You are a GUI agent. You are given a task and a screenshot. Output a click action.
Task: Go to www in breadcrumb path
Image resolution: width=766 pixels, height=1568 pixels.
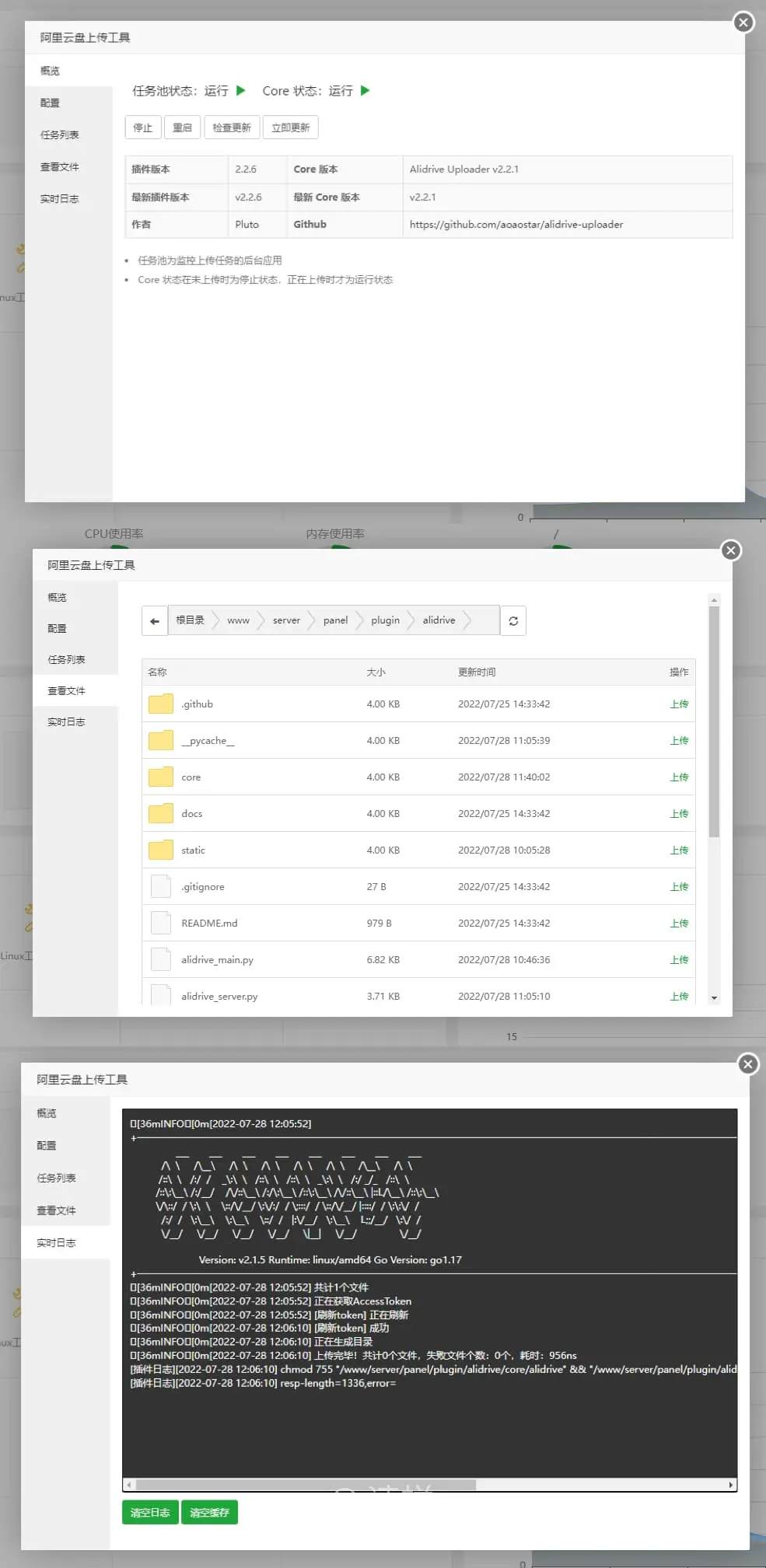click(238, 620)
